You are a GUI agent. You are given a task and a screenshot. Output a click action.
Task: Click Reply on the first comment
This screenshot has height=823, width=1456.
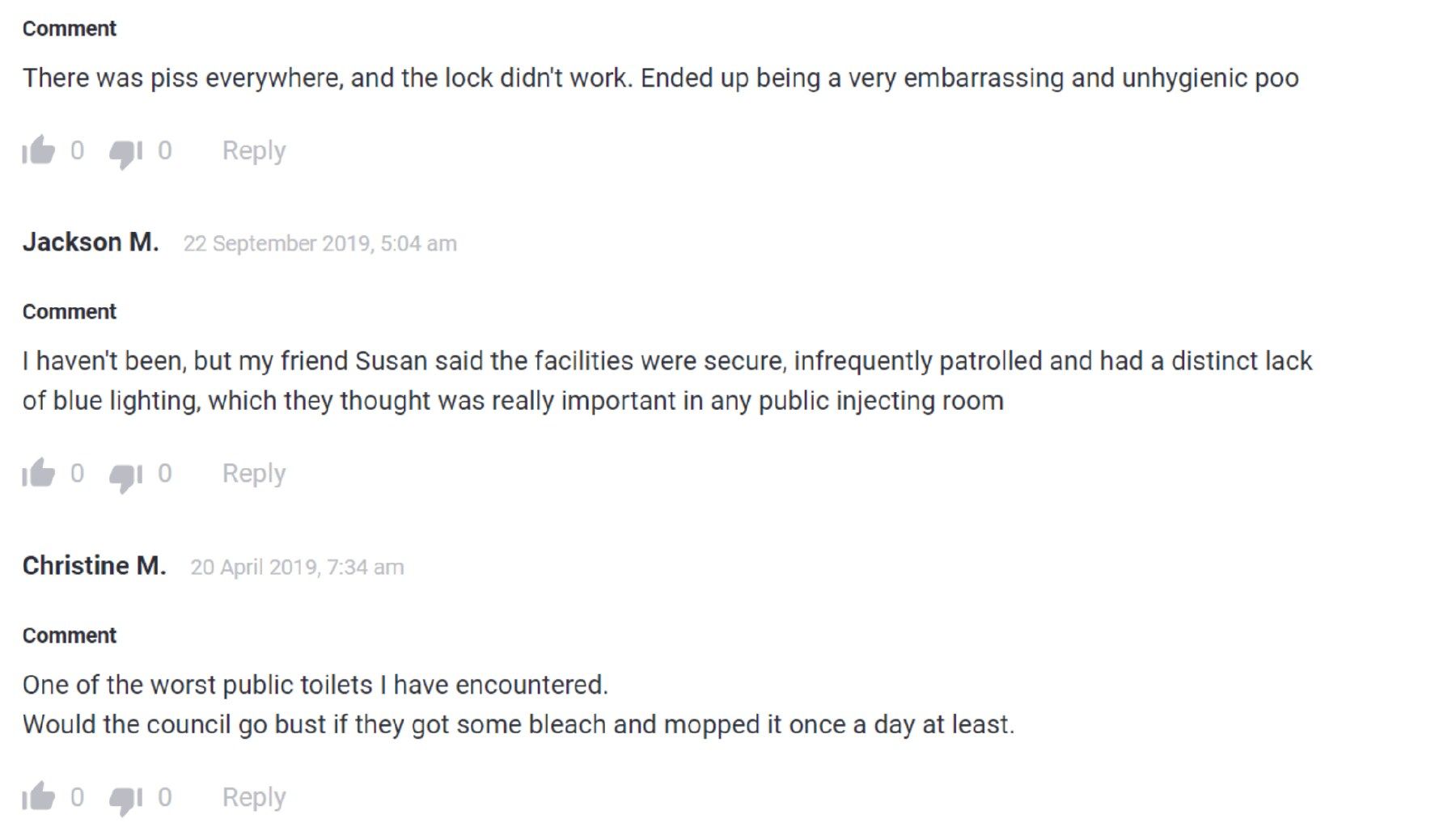click(254, 150)
